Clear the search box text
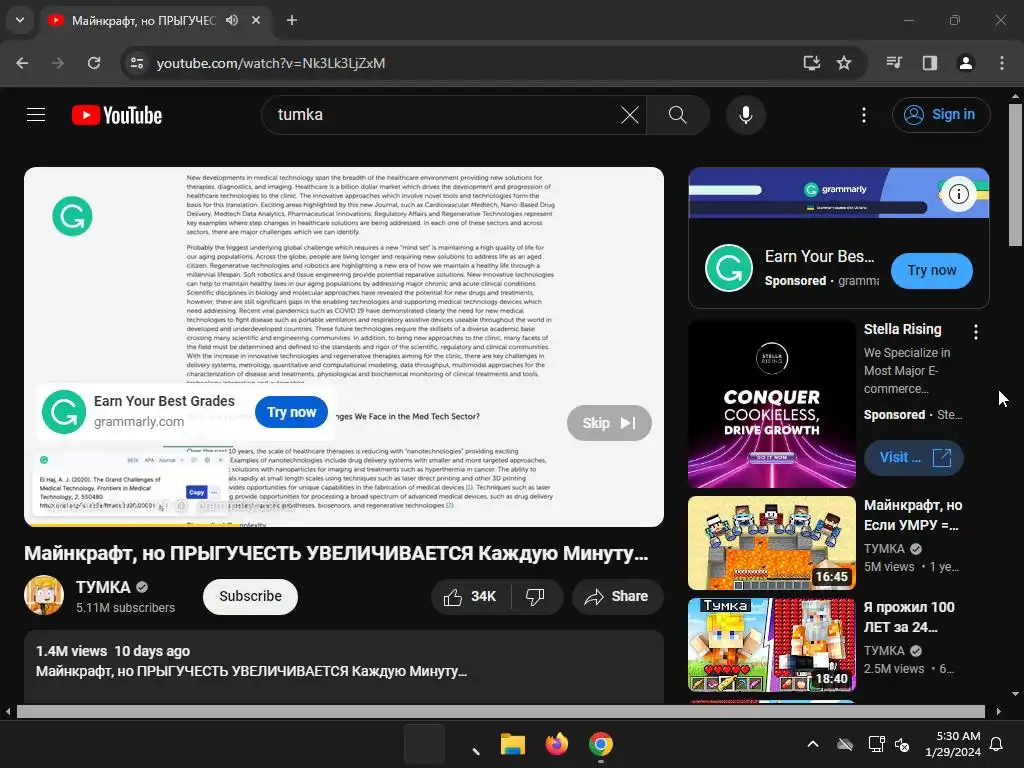Image resolution: width=1024 pixels, height=768 pixels. pyautogui.click(x=630, y=115)
